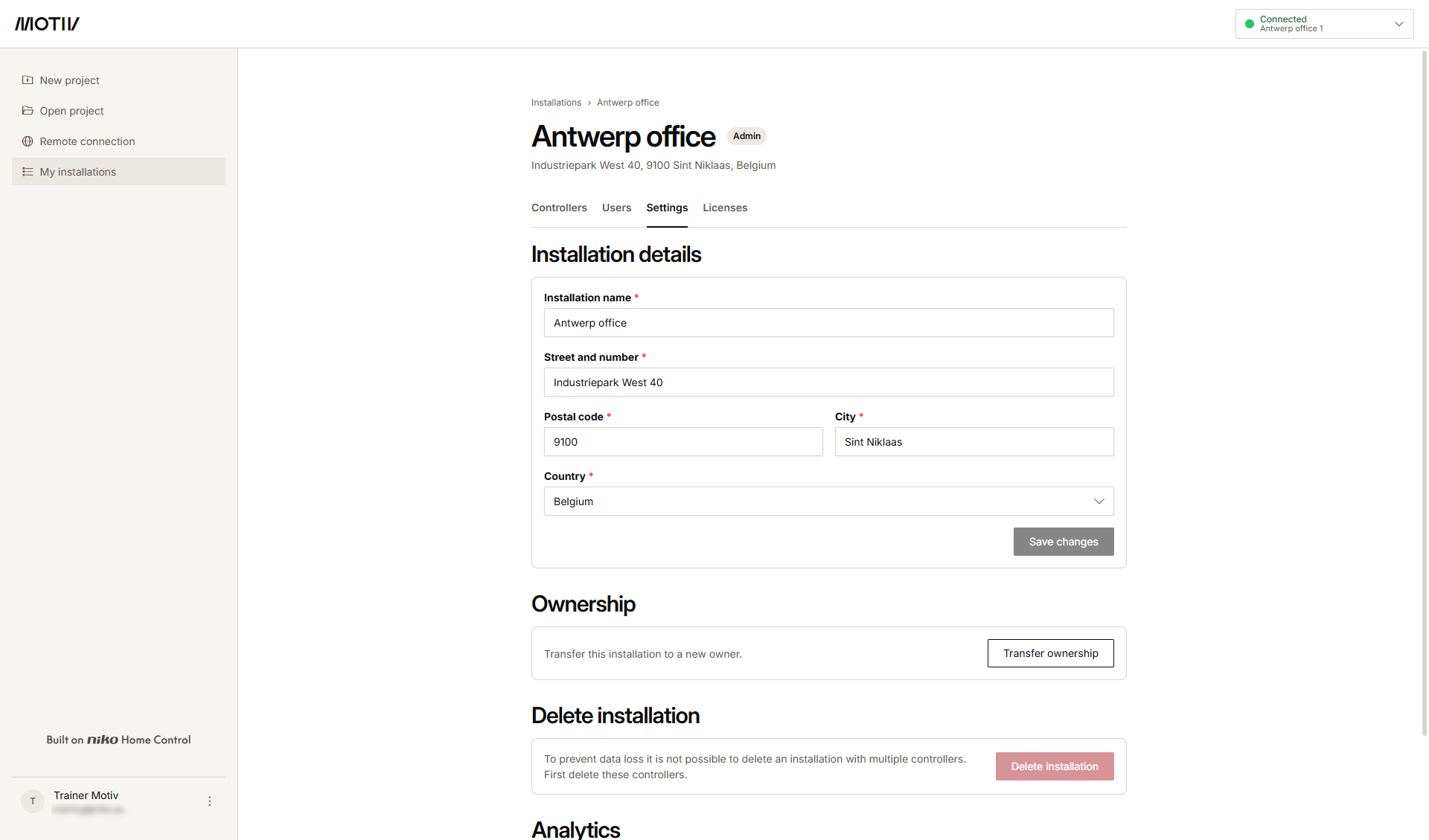Click the Built on Niko Home Control text
1429x840 pixels.
118,740
